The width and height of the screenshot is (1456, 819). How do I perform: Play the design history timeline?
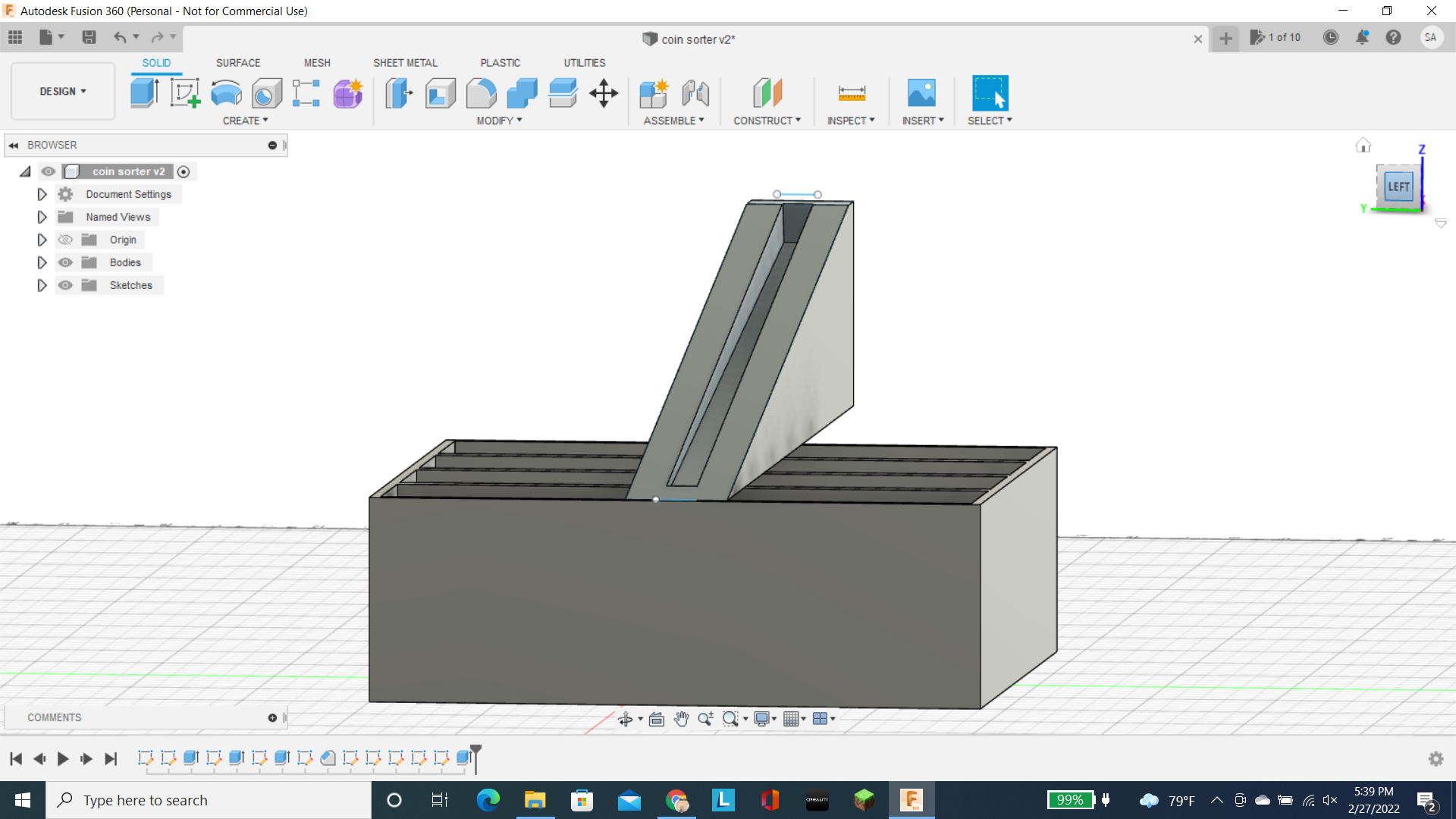click(x=62, y=758)
